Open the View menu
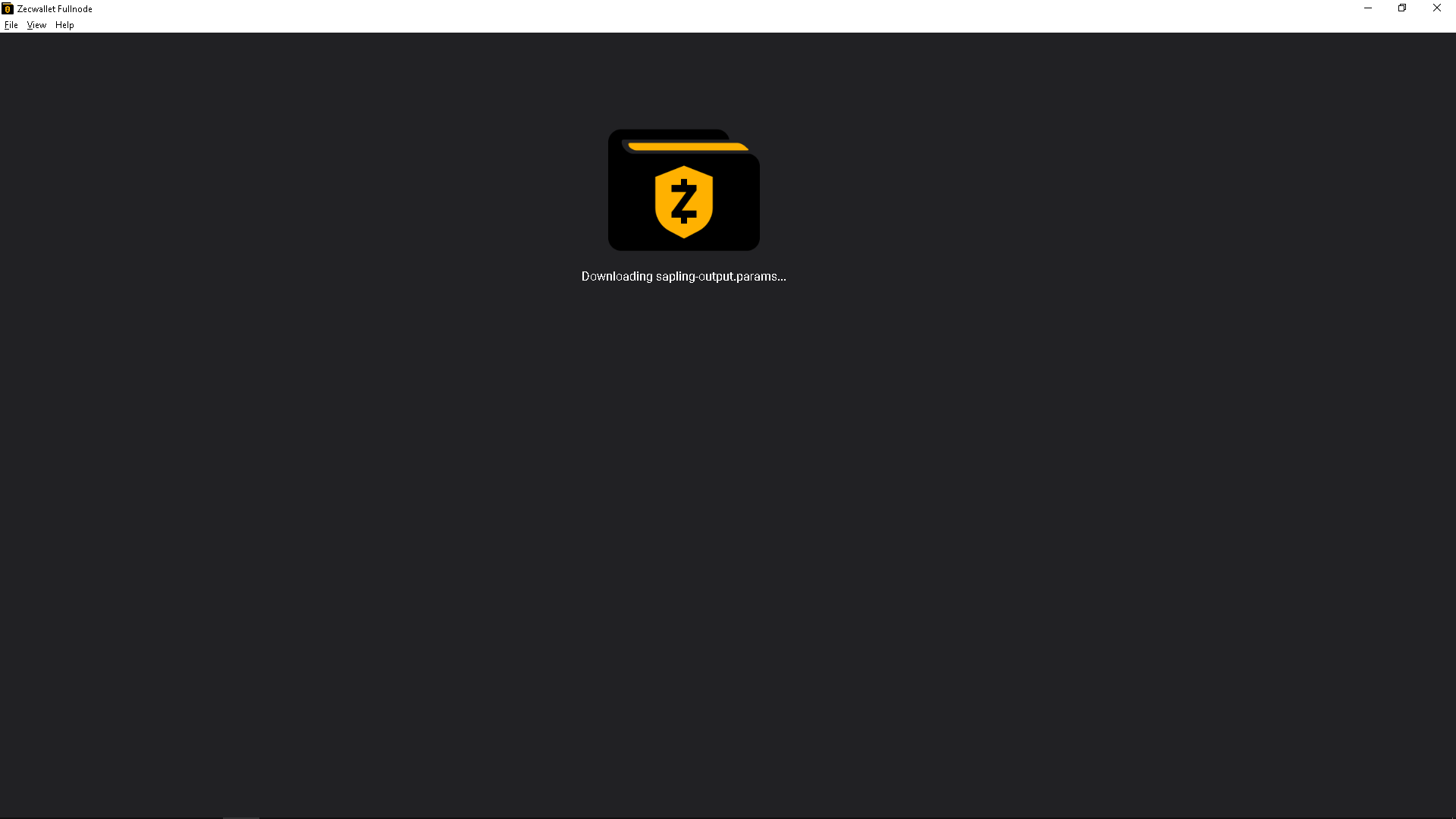The height and width of the screenshot is (819, 1456). click(36, 25)
